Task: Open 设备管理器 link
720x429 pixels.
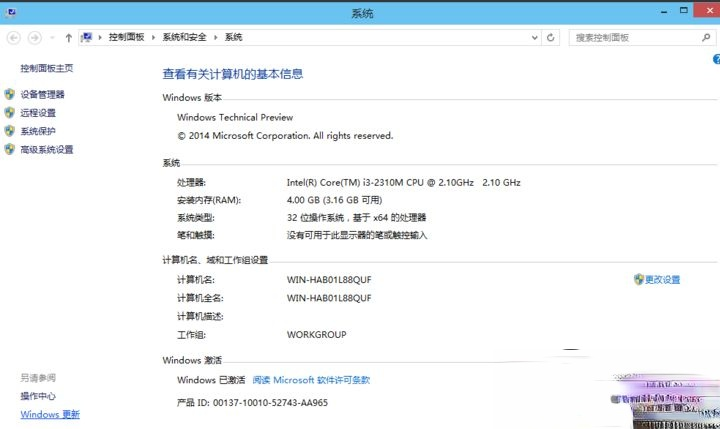Action: pyautogui.click(x=42, y=95)
